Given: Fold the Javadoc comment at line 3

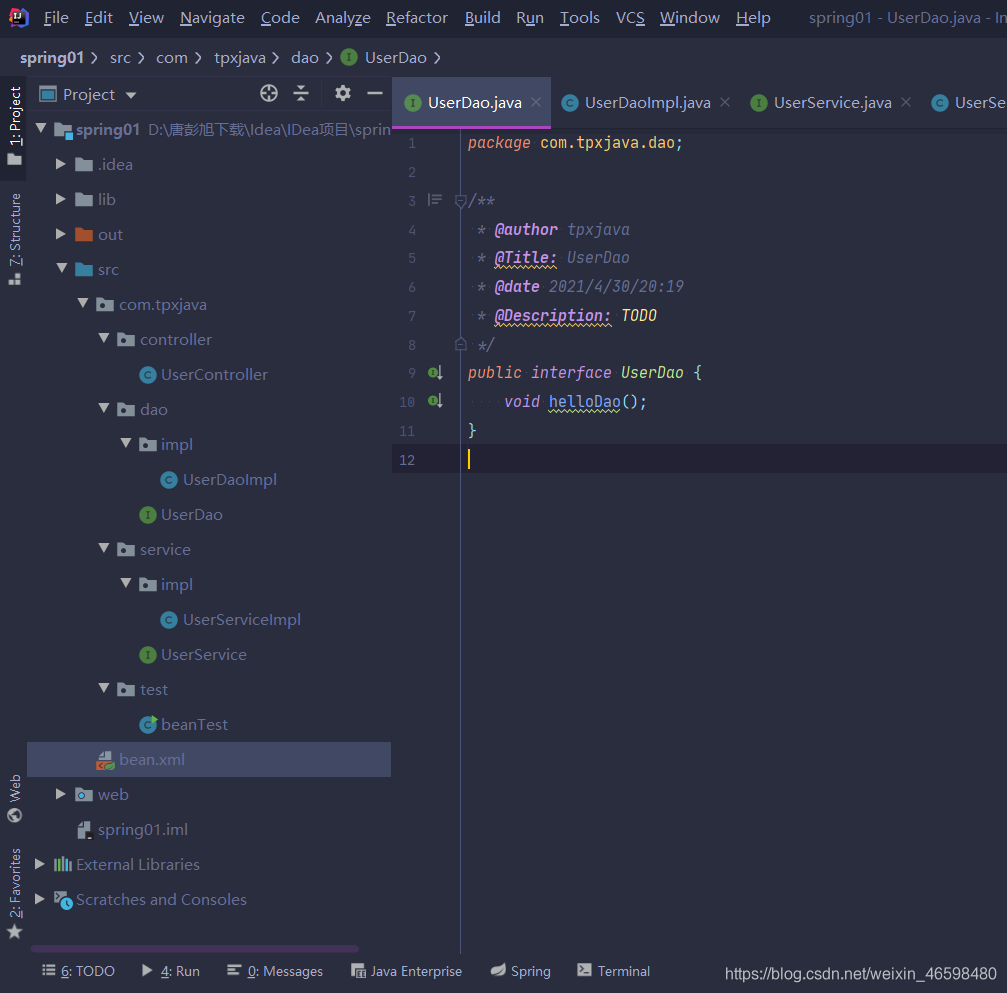Looking at the screenshot, I should [x=460, y=201].
